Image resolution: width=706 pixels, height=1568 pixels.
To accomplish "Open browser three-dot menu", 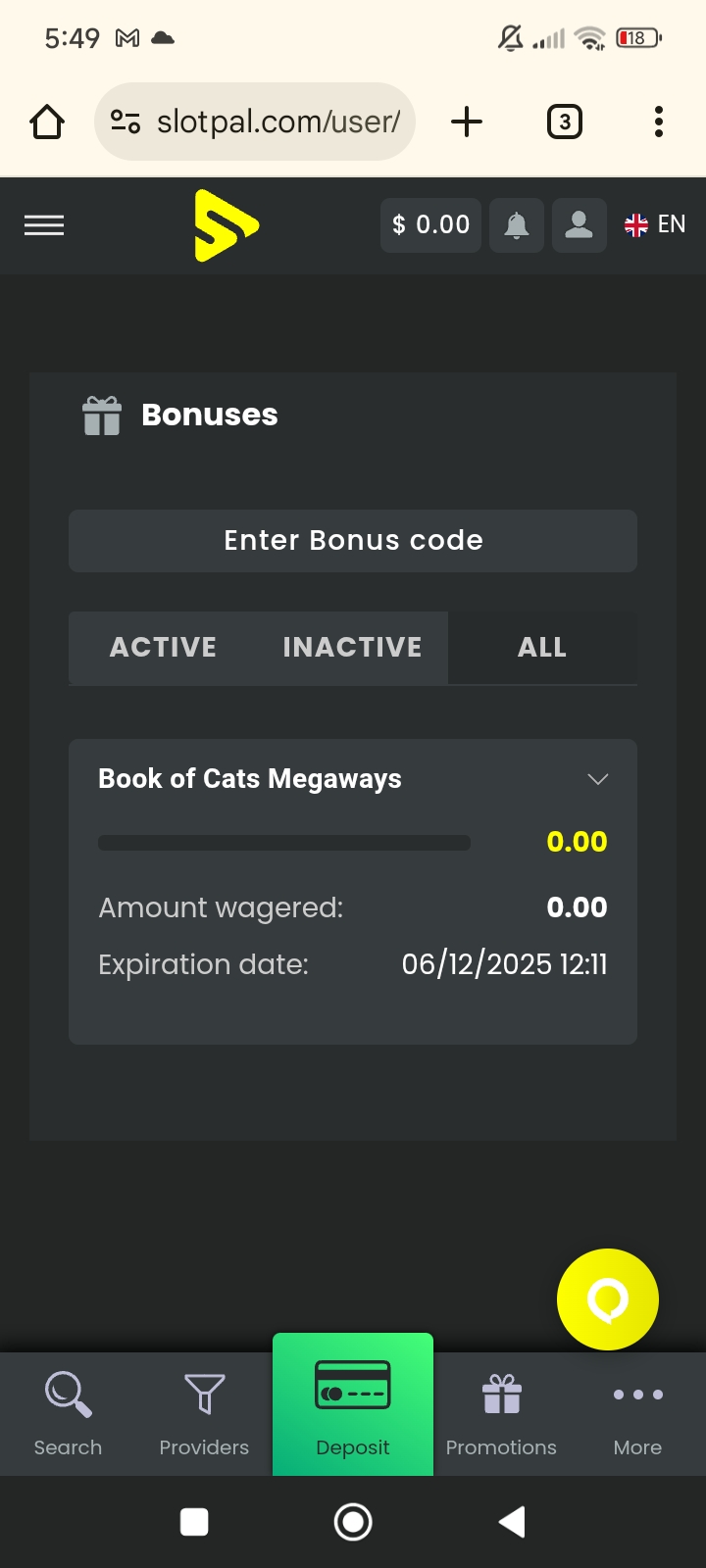I will tap(659, 122).
